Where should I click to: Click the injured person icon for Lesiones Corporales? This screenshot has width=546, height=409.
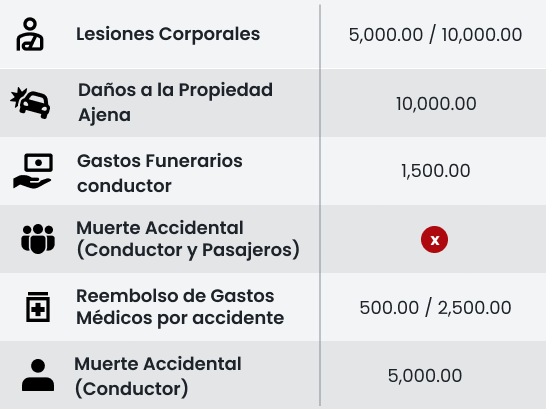coord(30,34)
